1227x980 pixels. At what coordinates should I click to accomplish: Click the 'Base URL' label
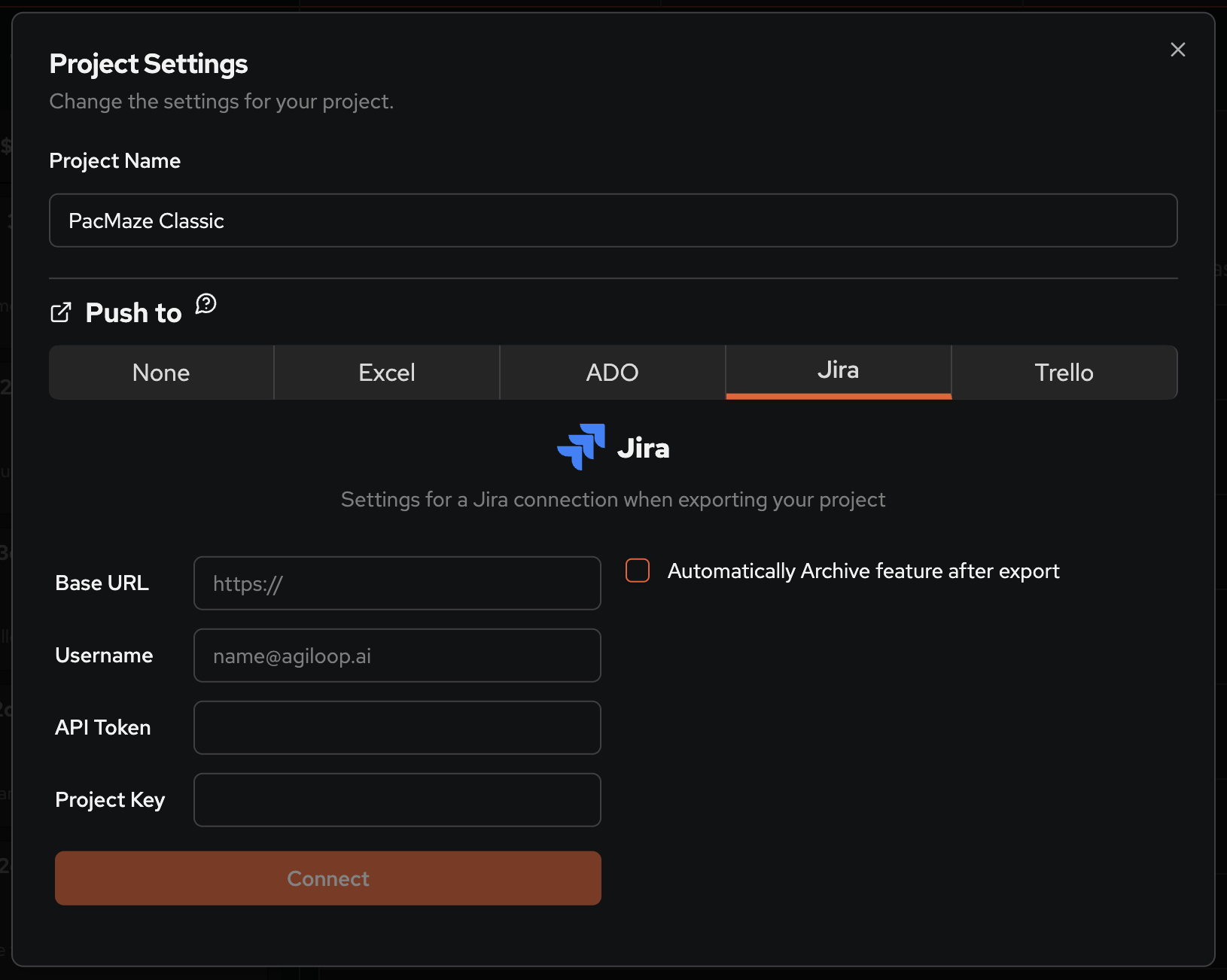(x=102, y=583)
